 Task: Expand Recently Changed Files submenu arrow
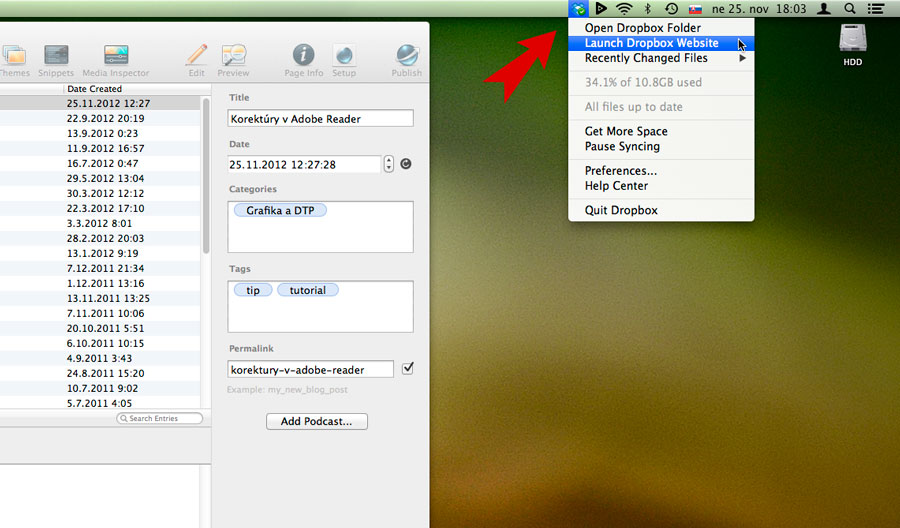(742, 58)
